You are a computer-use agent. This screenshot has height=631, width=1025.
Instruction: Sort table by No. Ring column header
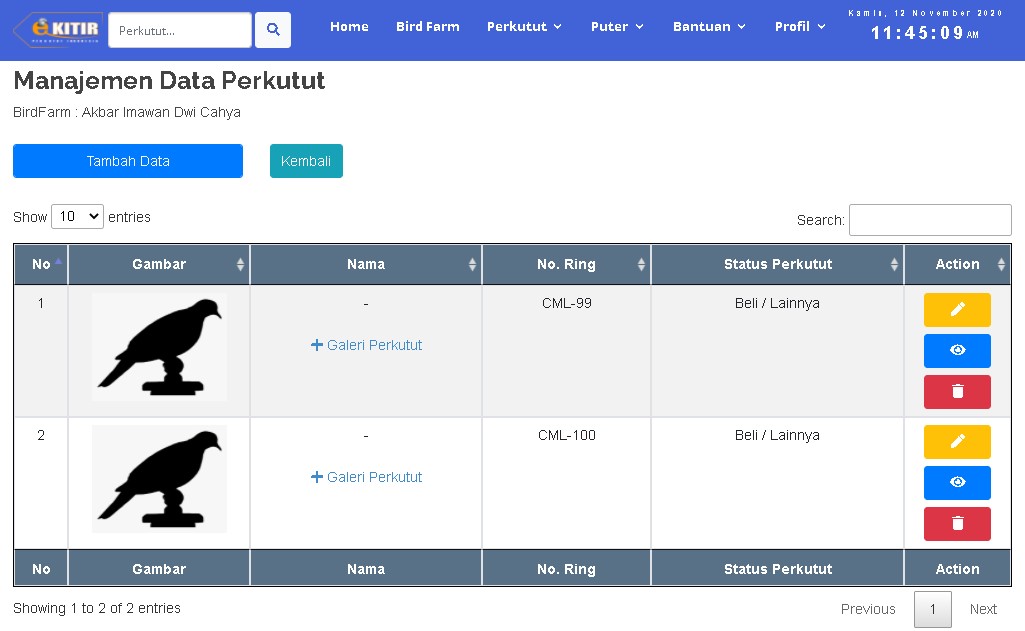566,265
